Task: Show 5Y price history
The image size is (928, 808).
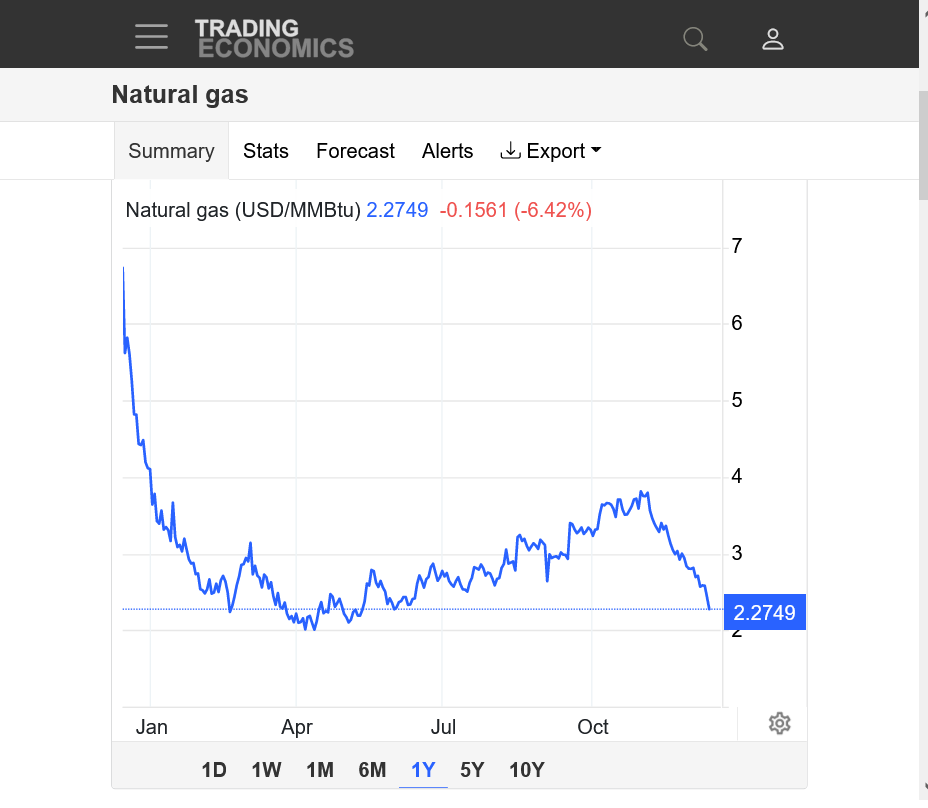Action: pyautogui.click(x=472, y=770)
